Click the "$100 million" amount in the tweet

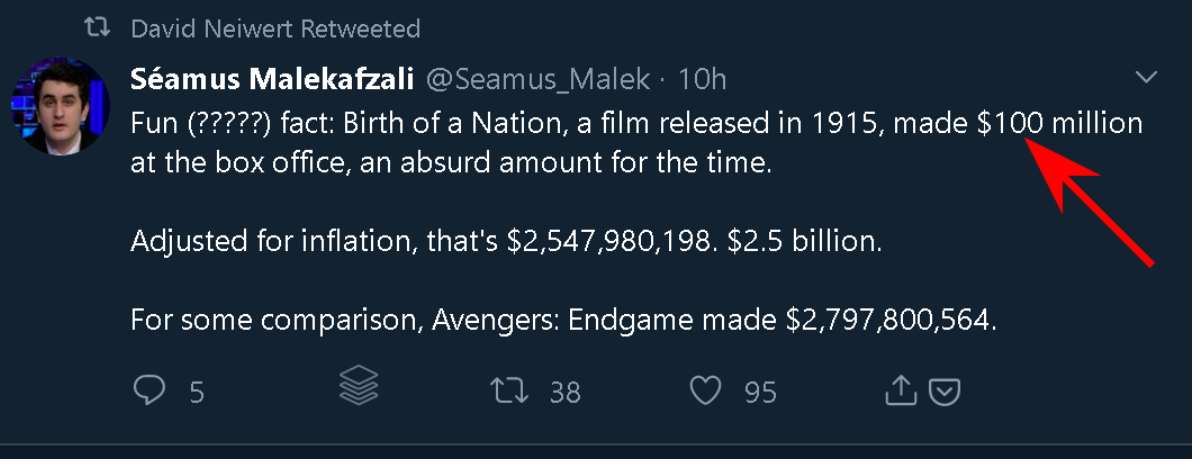point(1060,124)
